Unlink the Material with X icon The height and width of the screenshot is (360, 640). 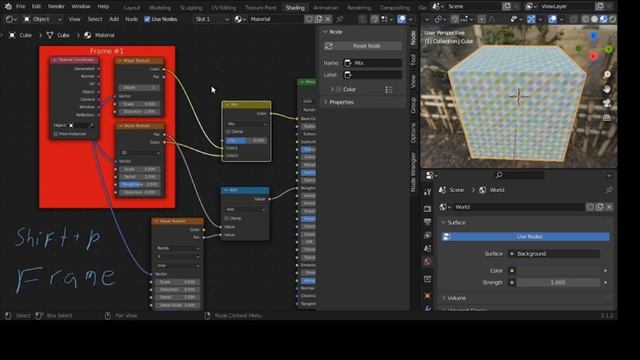pos(328,19)
